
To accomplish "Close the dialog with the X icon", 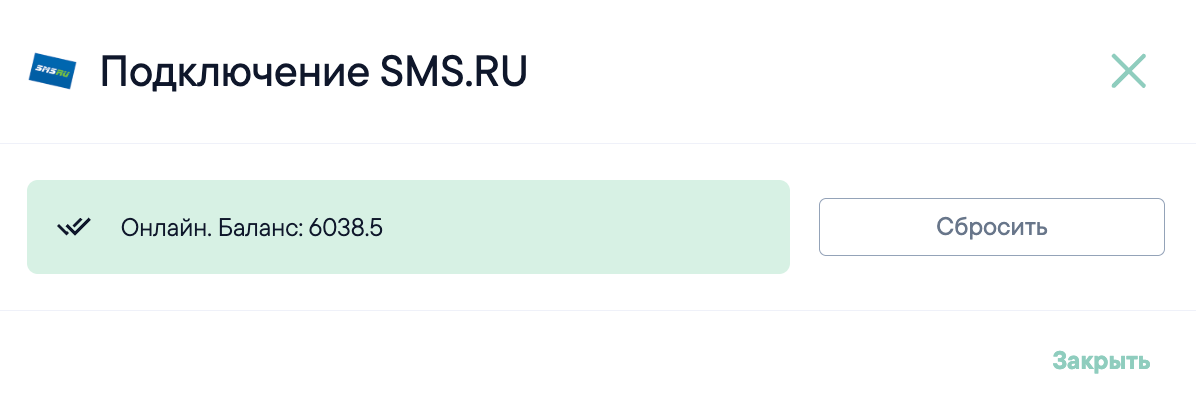I will click(x=1128, y=71).
